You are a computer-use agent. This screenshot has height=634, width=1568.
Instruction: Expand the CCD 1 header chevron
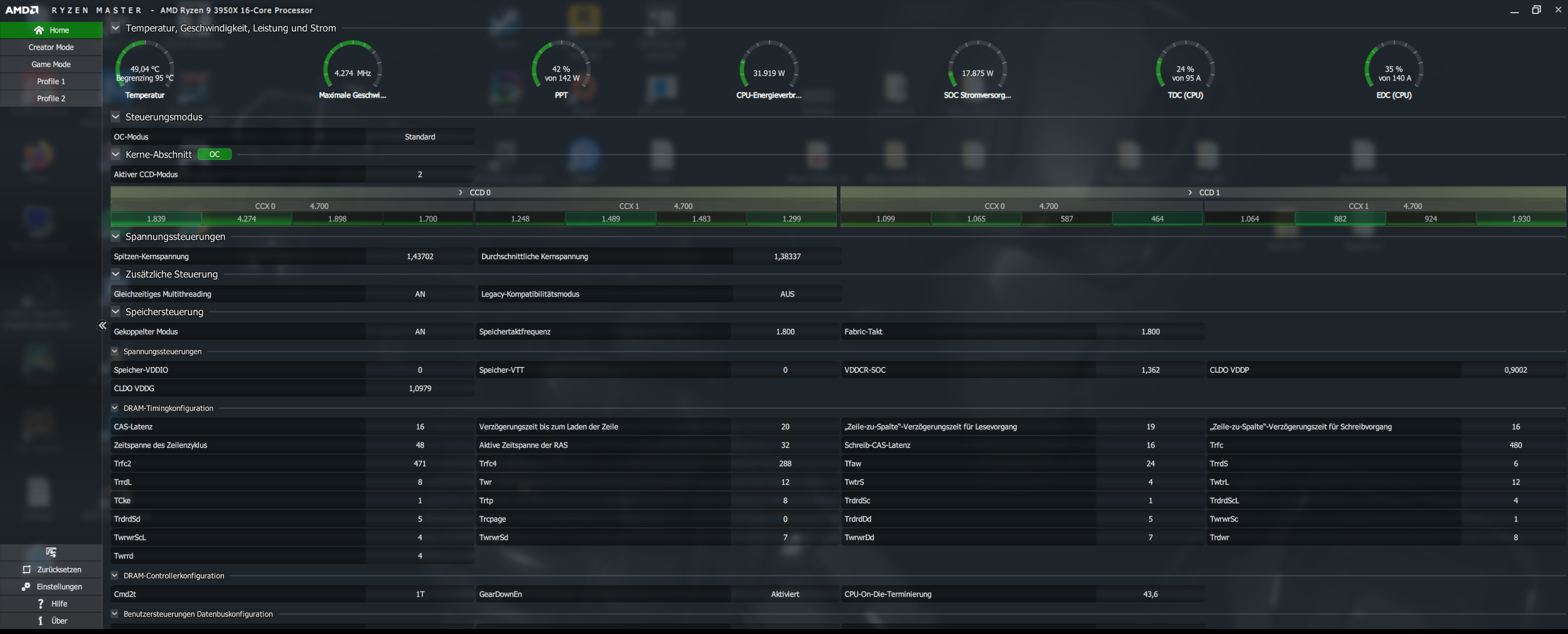[x=1190, y=192]
